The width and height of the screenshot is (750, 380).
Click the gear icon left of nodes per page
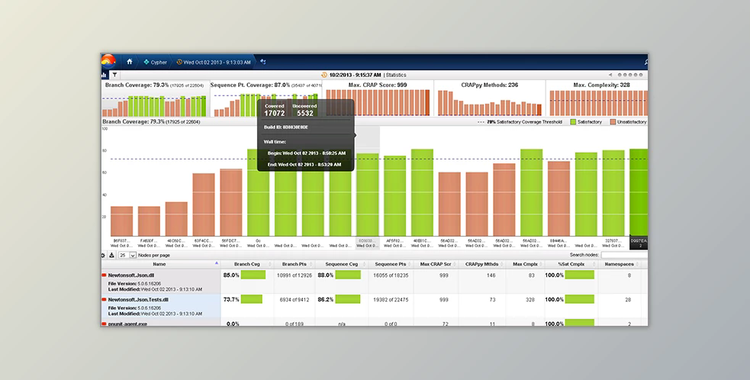tap(103, 256)
